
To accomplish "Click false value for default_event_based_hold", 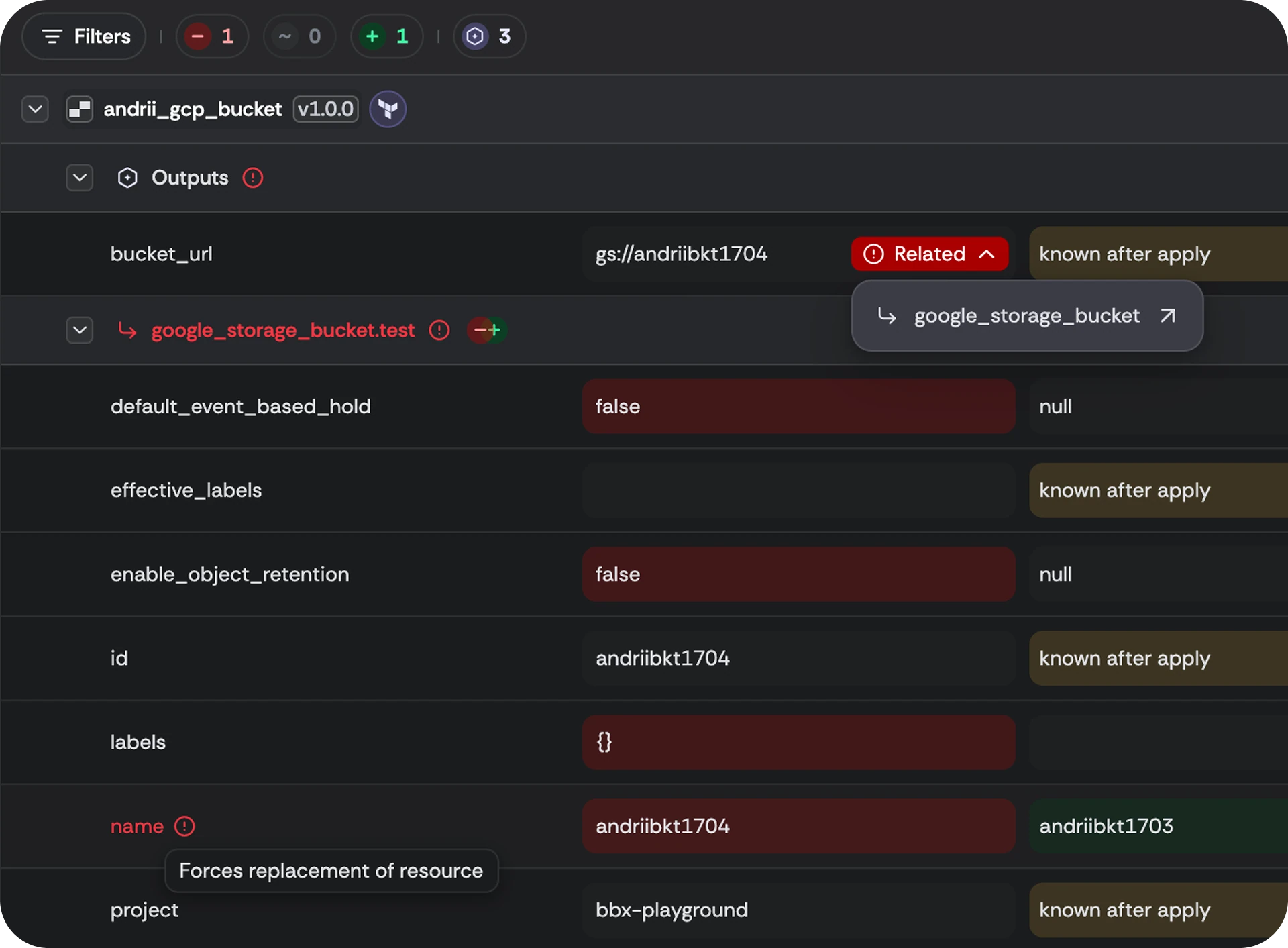I will click(798, 407).
